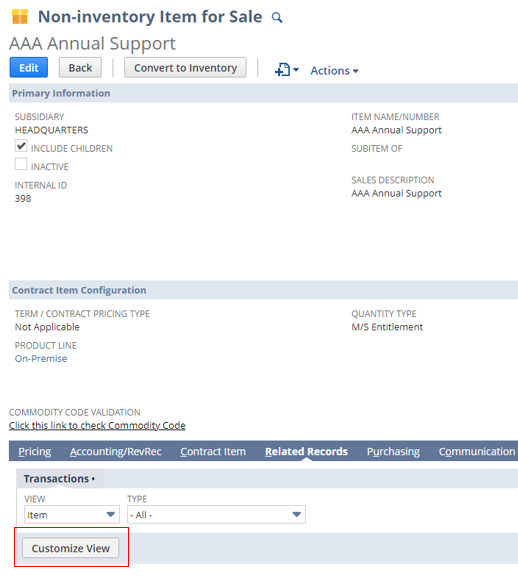This screenshot has height=576, width=518.
Task: Select the Related Records tab
Action: (x=306, y=451)
